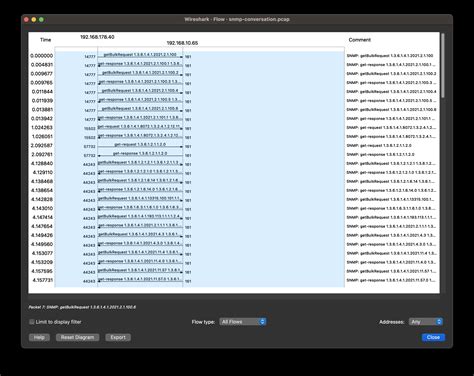The width and height of the screenshot is (474, 376).
Task: Select the time value 0.000000
Action: tap(42, 56)
